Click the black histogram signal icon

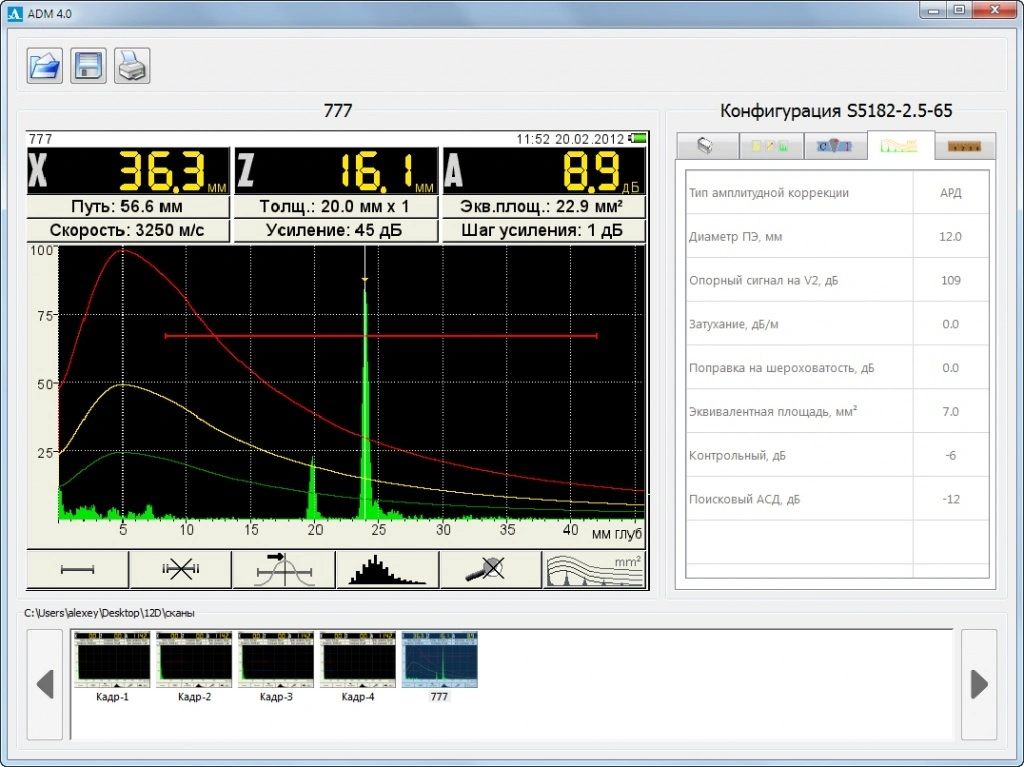[x=388, y=569]
